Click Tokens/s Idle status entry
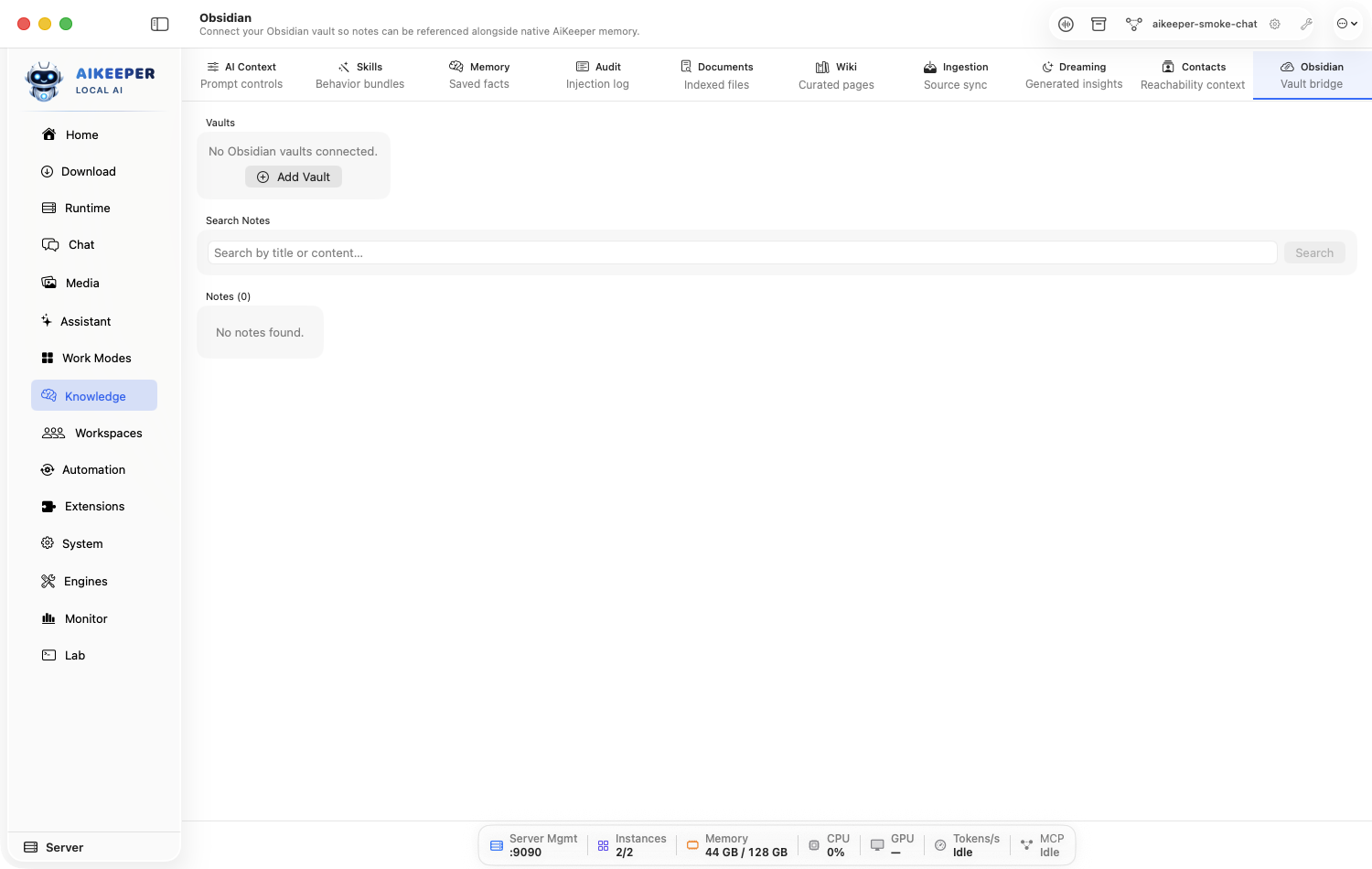Viewport: 1372px width, 869px height. (967, 845)
